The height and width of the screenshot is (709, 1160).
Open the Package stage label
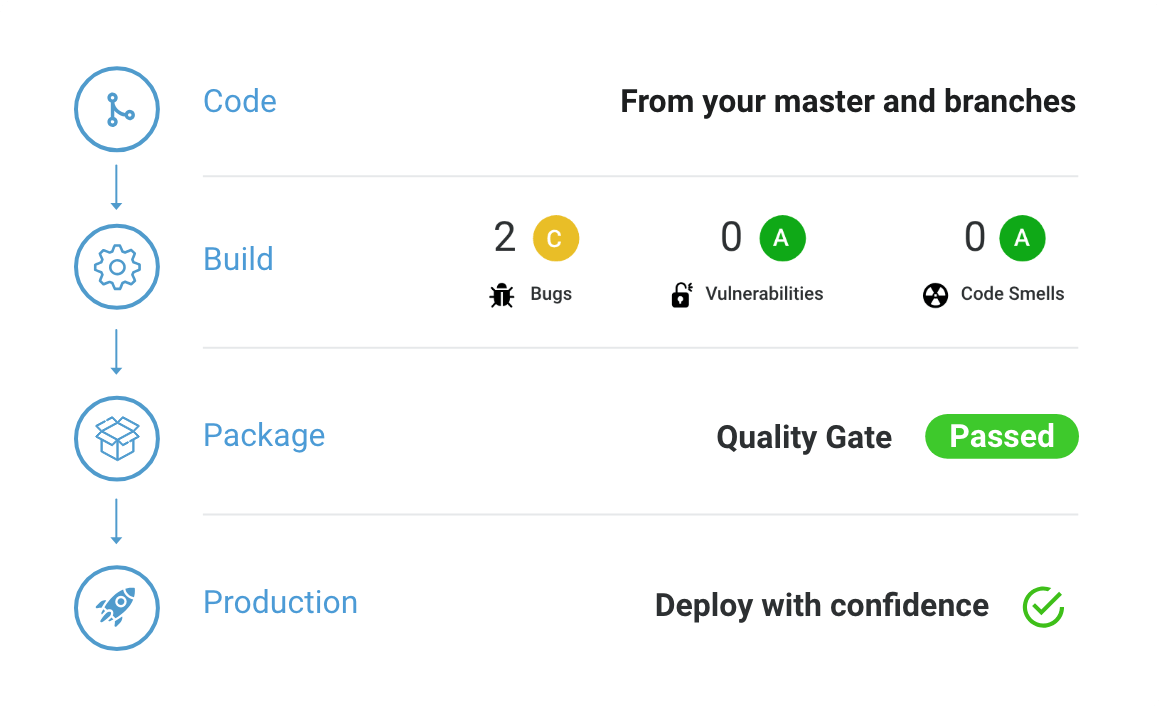point(264,435)
